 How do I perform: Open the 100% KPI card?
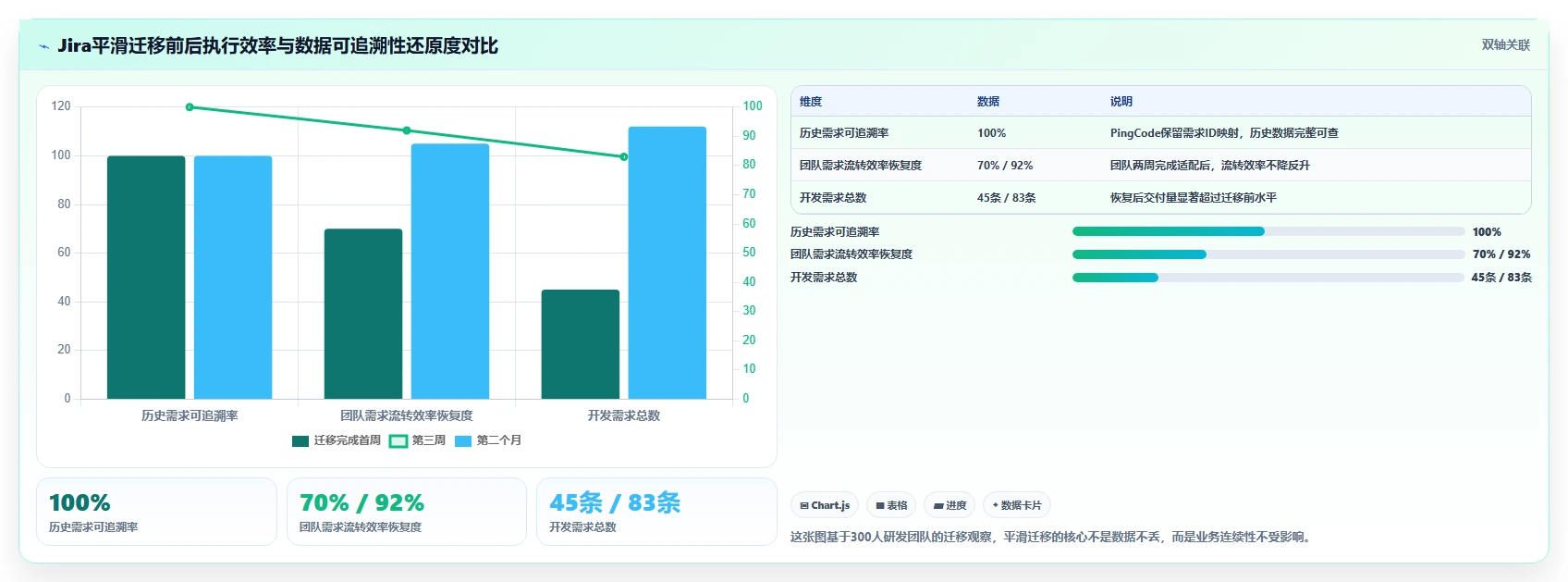click(156, 512)
